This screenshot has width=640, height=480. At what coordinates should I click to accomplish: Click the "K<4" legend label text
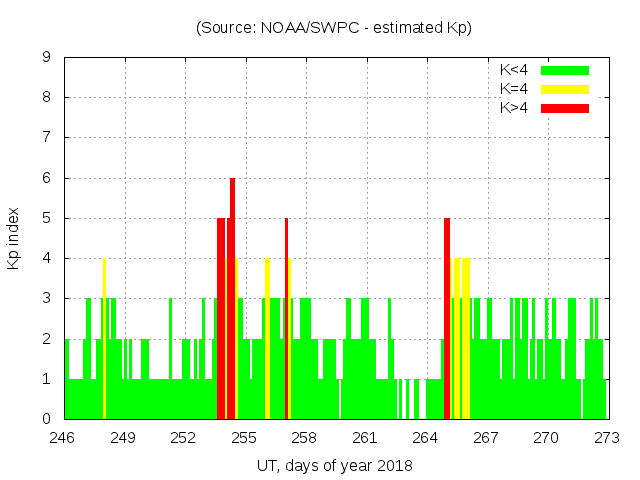pos(514,70)
